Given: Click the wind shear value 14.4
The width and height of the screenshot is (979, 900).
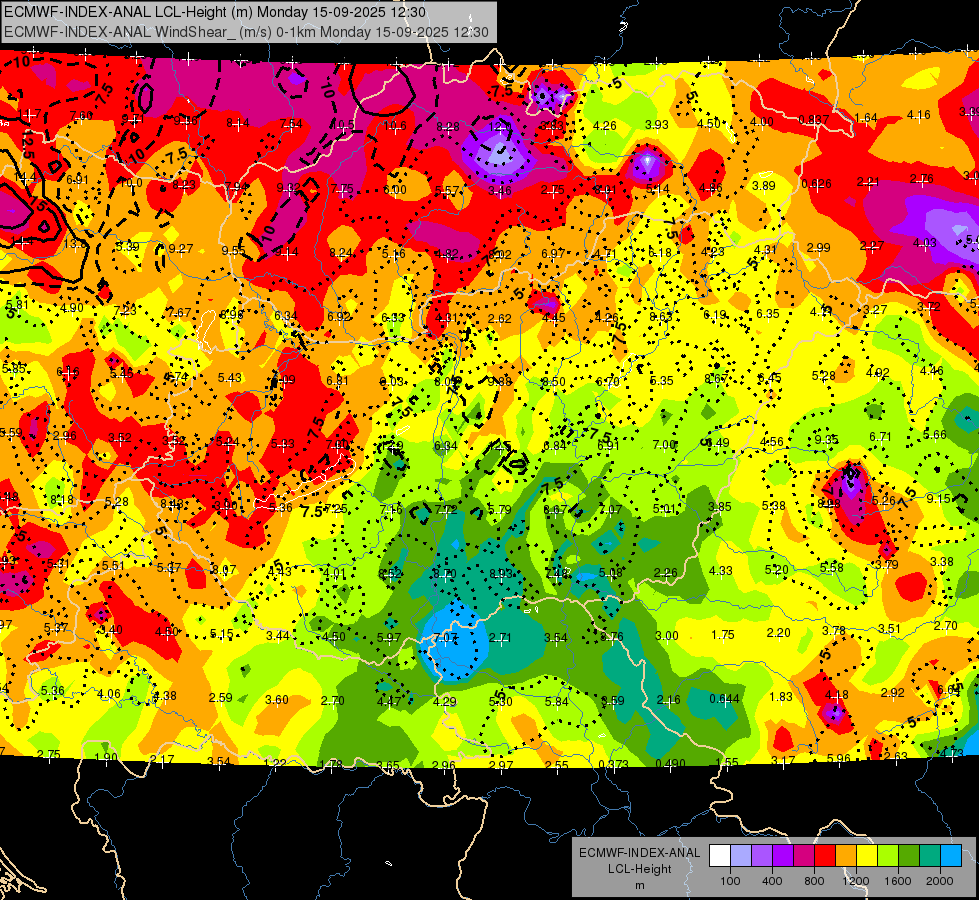Looking at the screenshot, I should pyautogui.click(x=23, y=178).
